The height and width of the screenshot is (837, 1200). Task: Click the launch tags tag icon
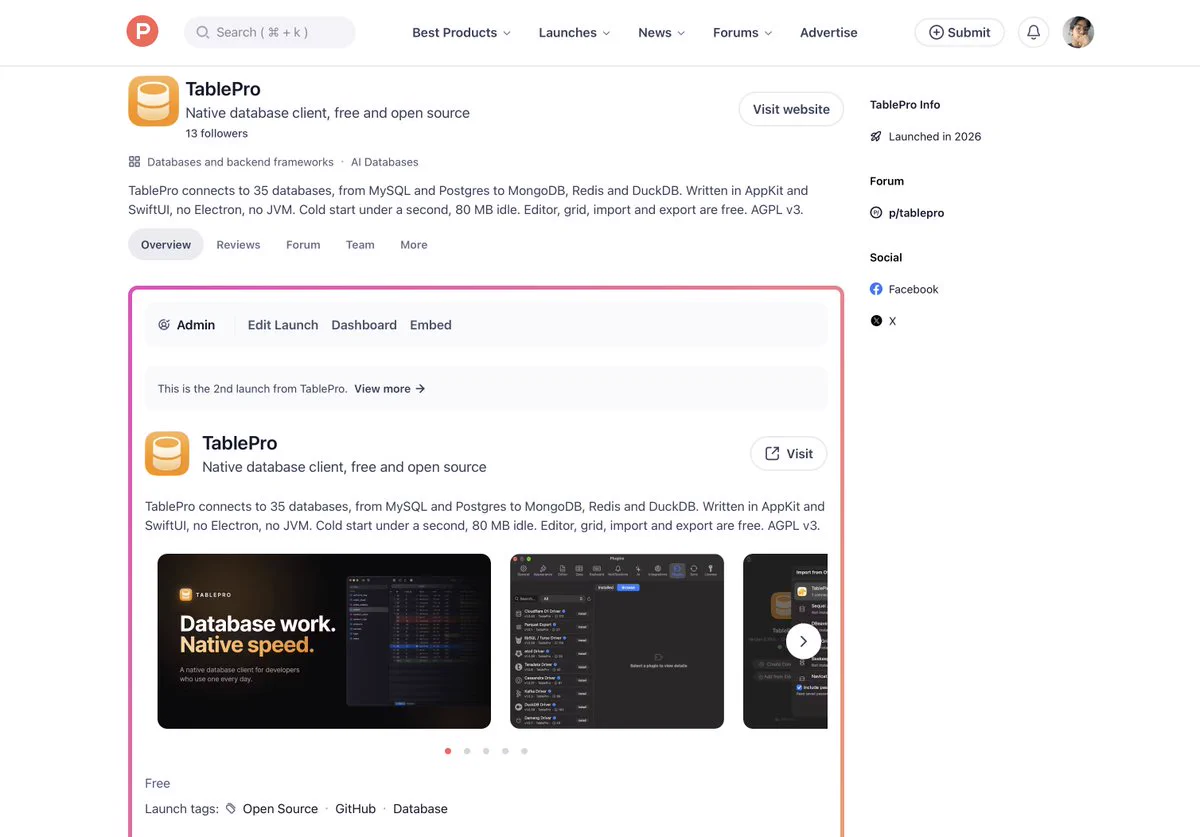tap(231, 809)
